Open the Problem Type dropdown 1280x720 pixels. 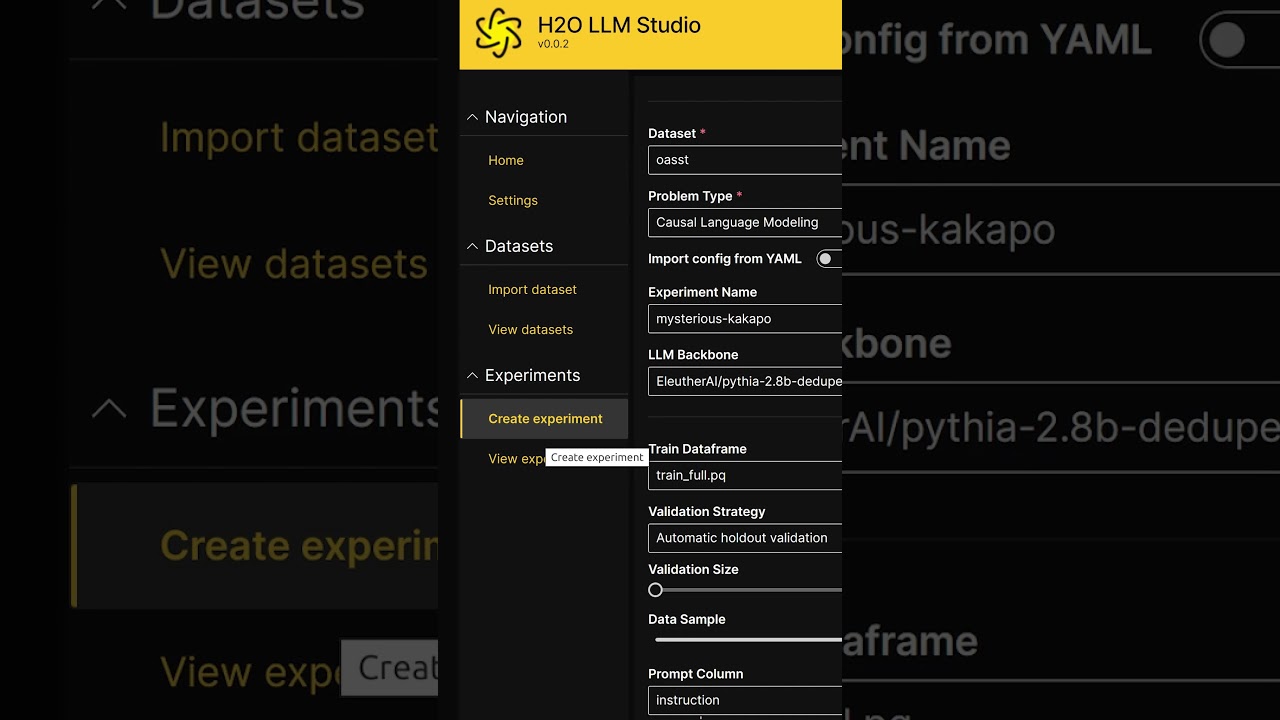click(x=745, y=222)
